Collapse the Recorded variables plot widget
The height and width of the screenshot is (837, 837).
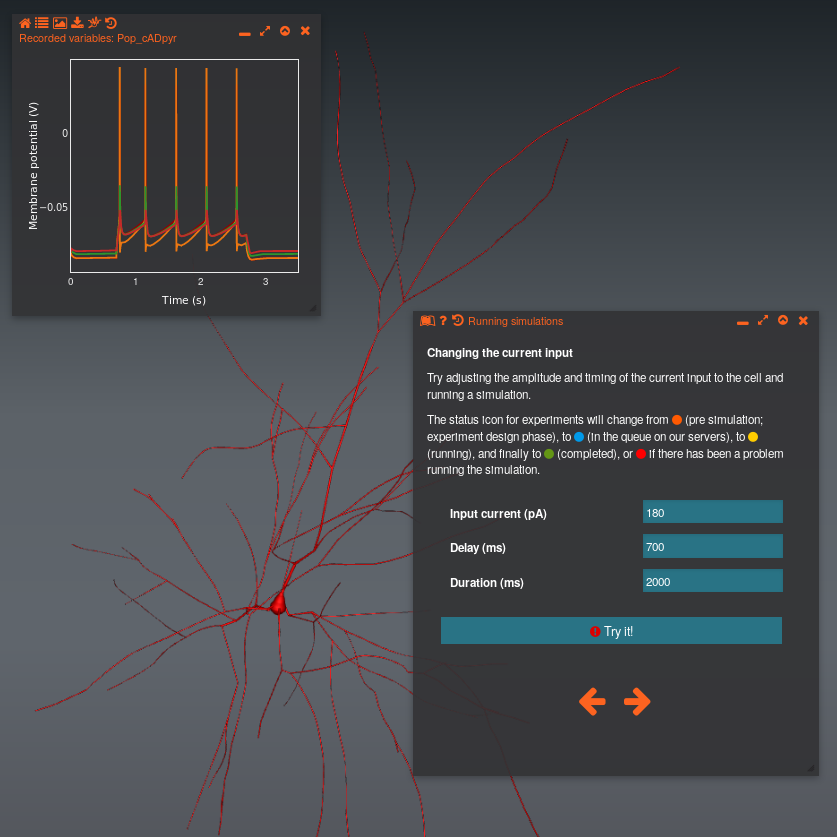point(285,31)
